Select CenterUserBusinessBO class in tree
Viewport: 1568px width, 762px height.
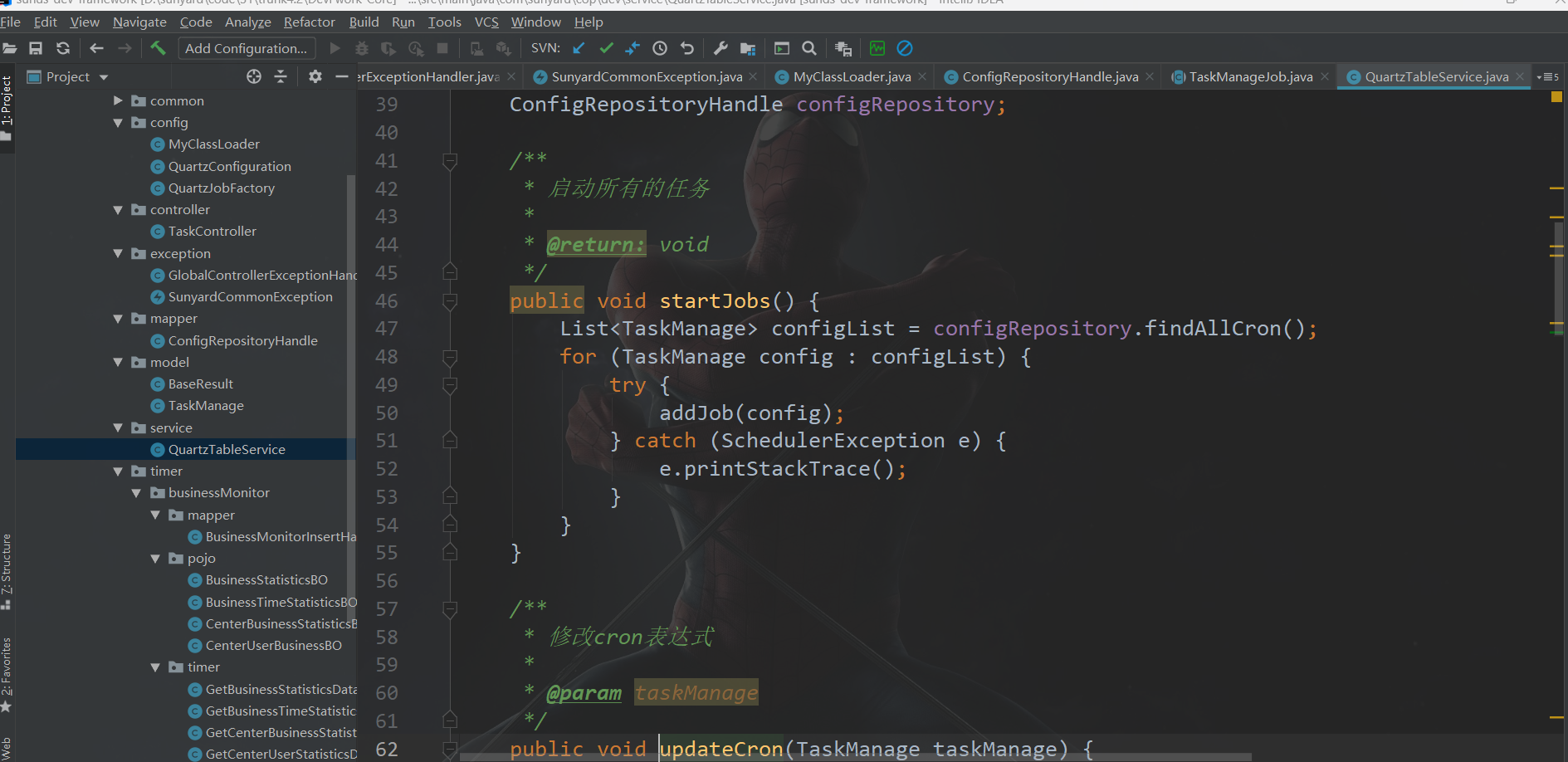pyautogui.click(x=274, y=646)
